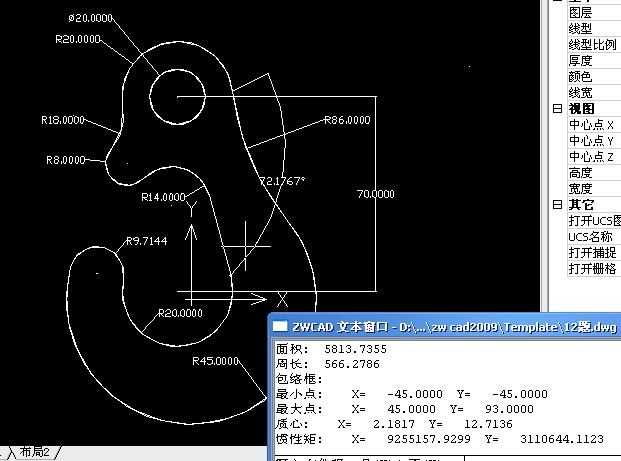621x461 pixels.
Task: Select the 图层 property row
Action: [x=594, y=13]
